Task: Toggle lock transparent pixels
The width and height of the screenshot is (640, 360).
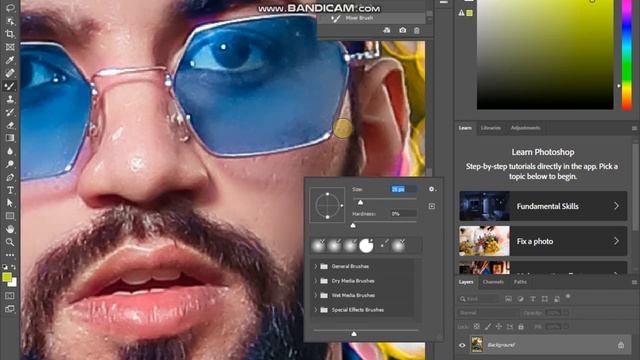Action: pyautogui.click(x=476, y=327)
